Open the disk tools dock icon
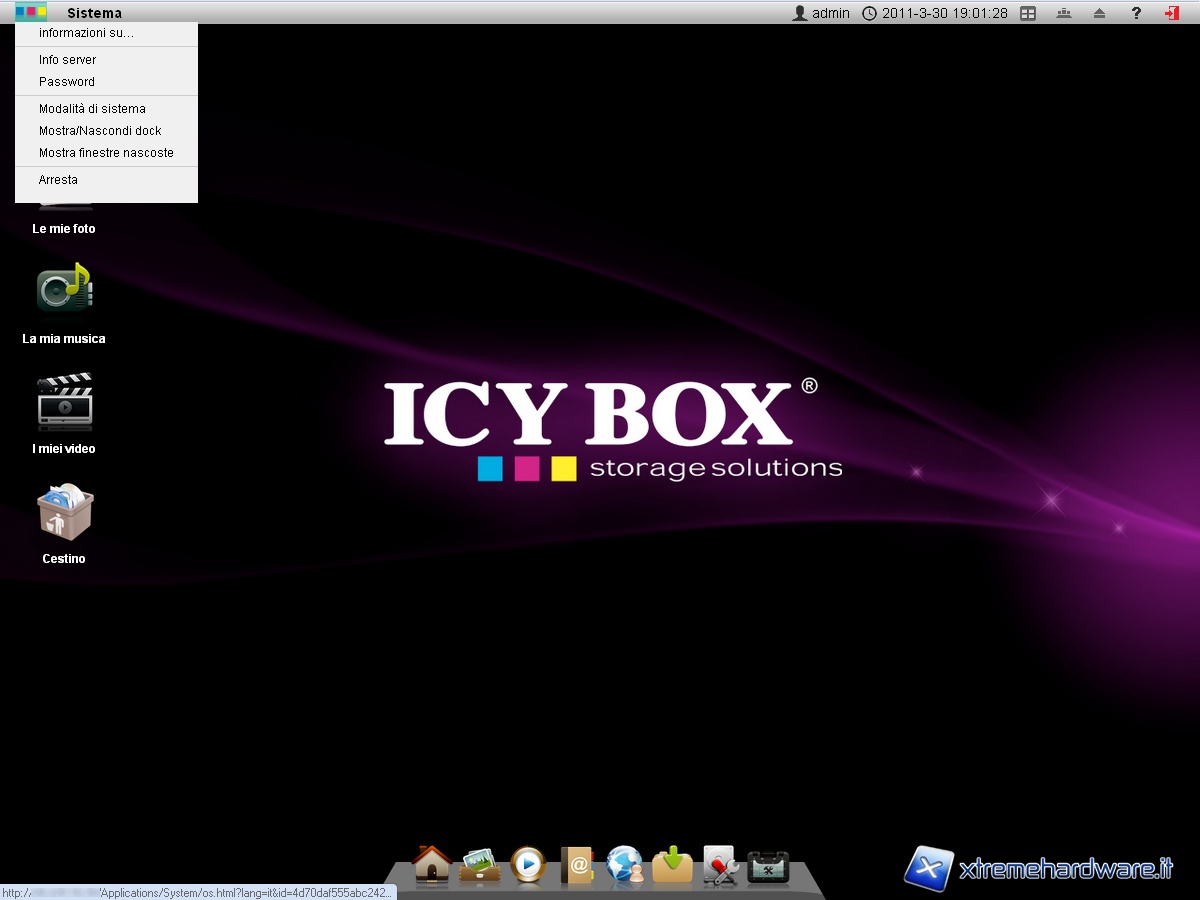The height and width of the screenshot is (900, 1200). tap(720, 865)
